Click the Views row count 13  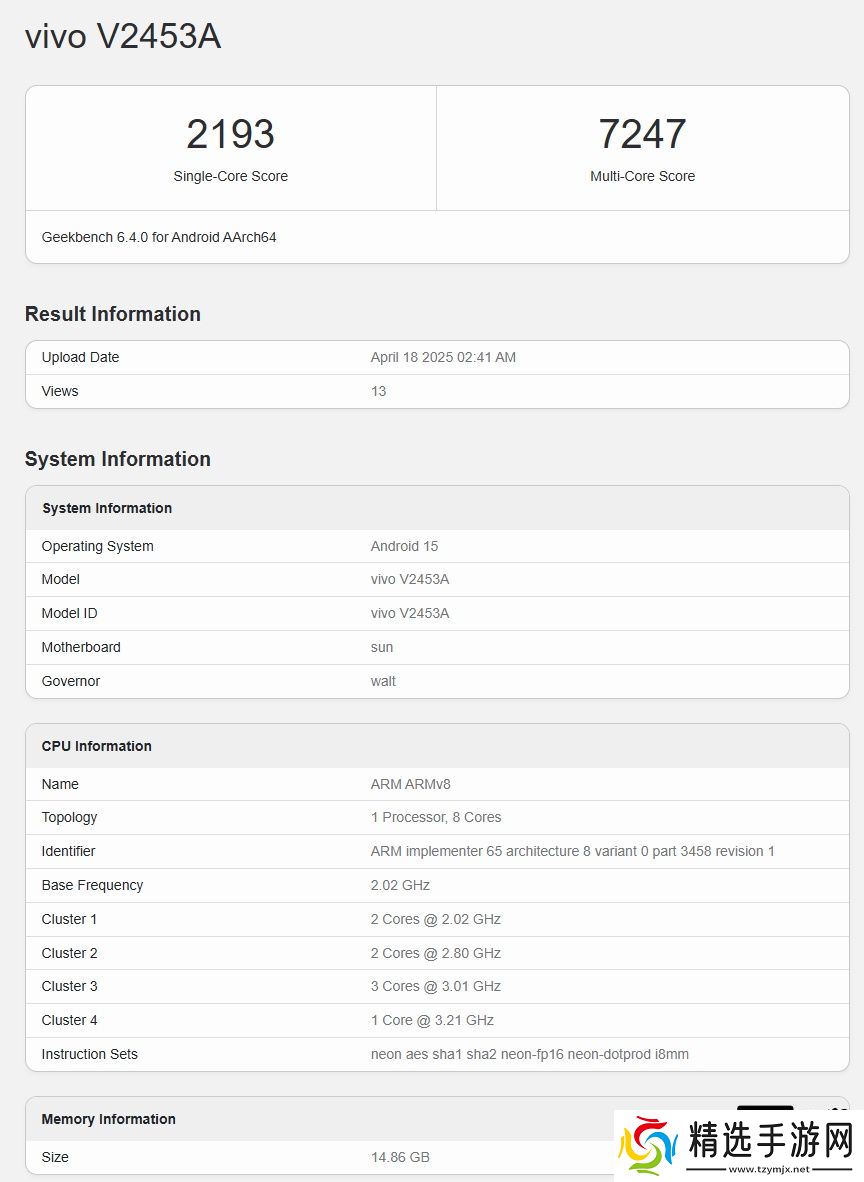point(378,391)
